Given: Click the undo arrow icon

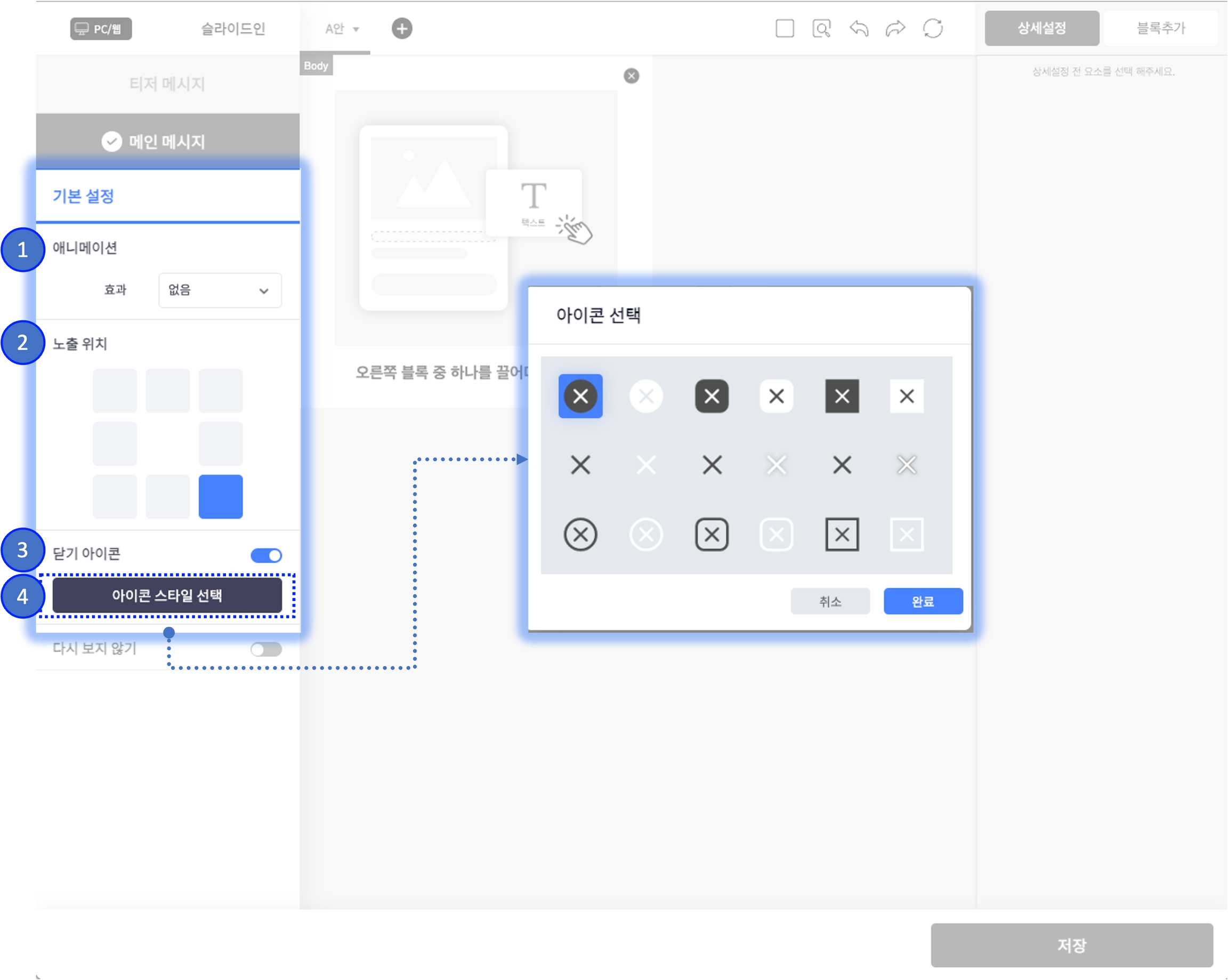Looking at the screenshot, I should pos(859,28).
